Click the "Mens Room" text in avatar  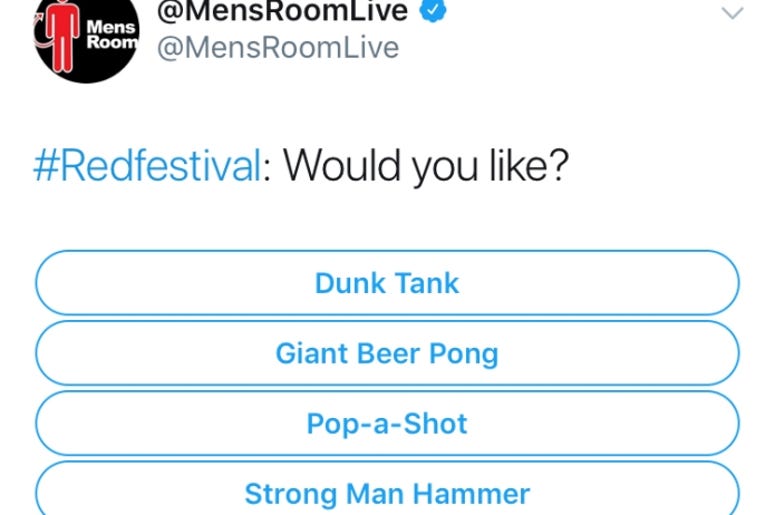coord(112,35)
